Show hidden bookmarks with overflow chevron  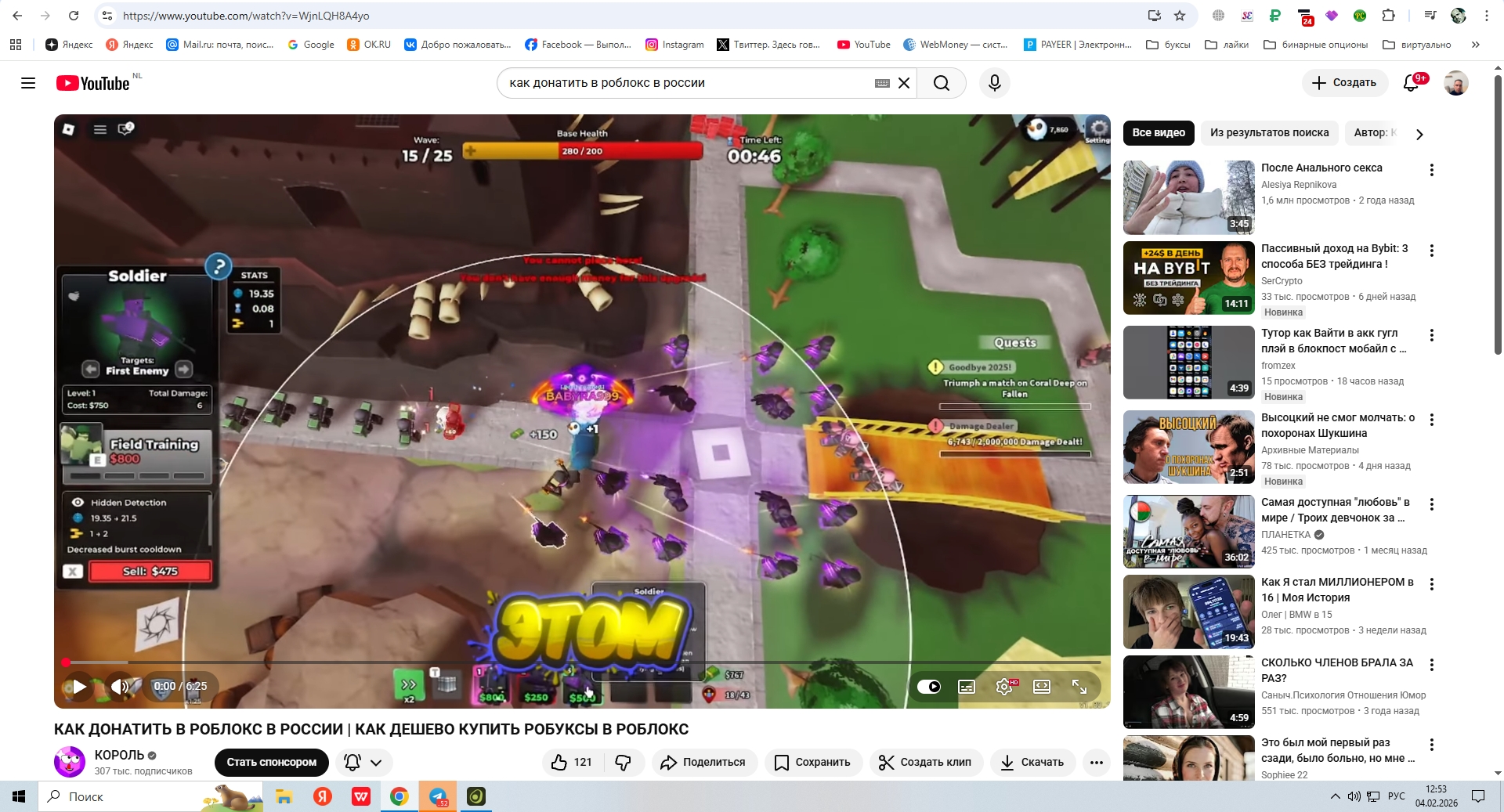(x=1476, y=45)
